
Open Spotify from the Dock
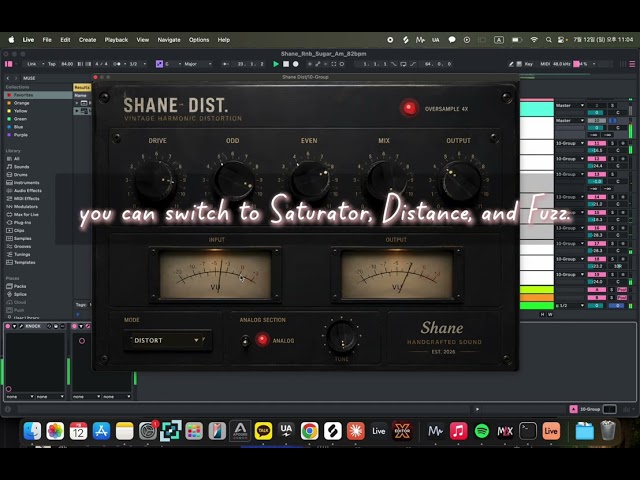click(482, 431)
